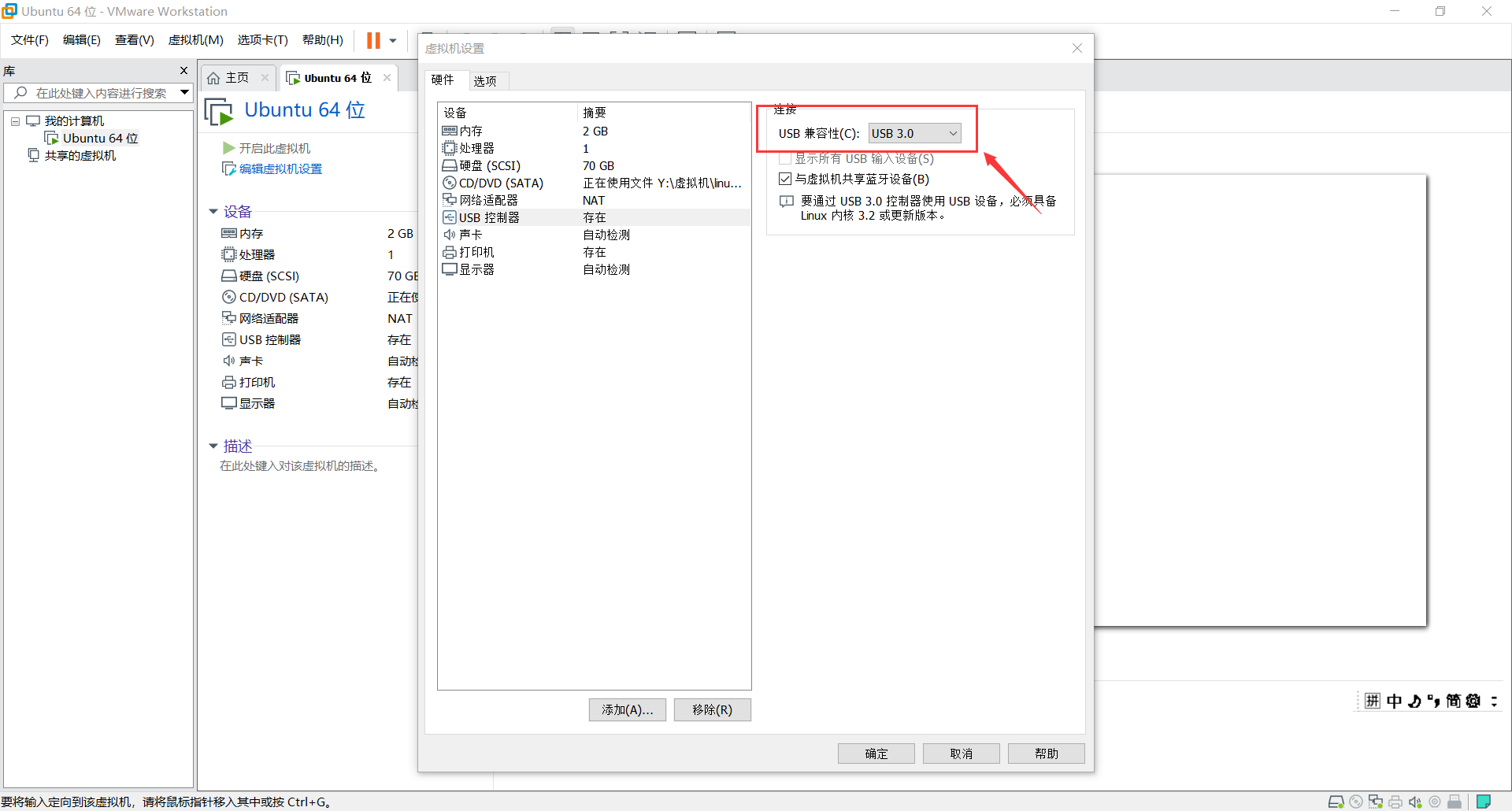
Task: Open the USB 兼容性 dropdown
Action: click(x=913, y=132)
